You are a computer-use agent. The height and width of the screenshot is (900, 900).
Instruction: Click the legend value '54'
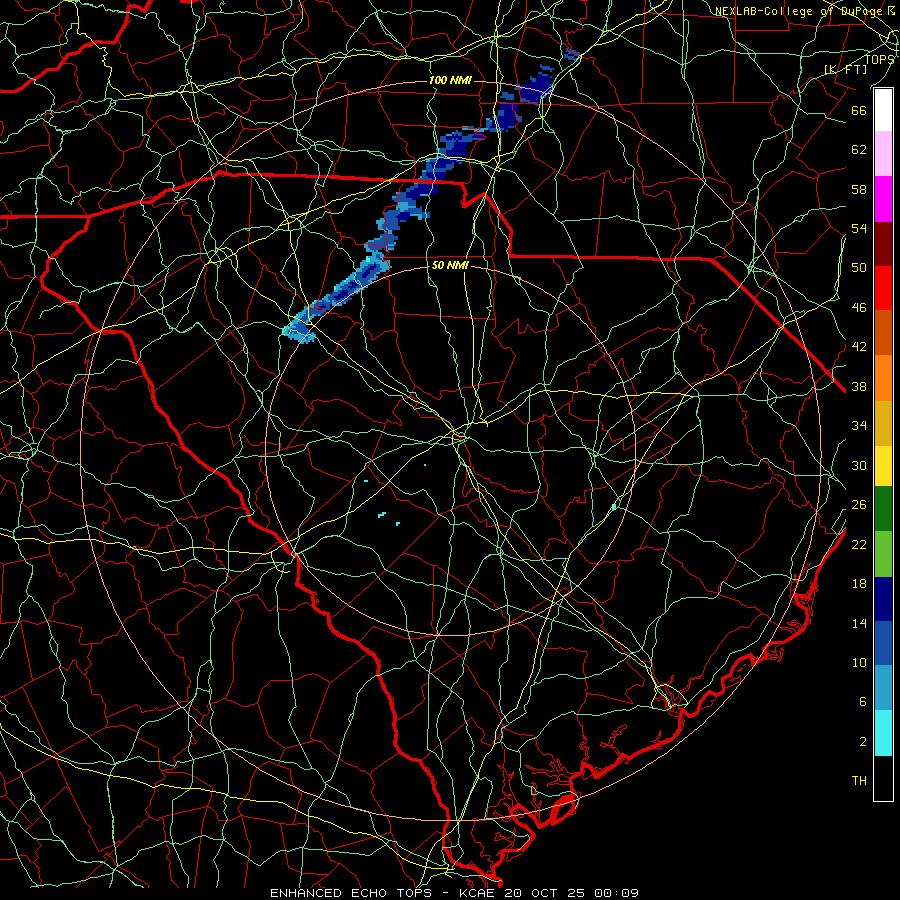(859, 228)
